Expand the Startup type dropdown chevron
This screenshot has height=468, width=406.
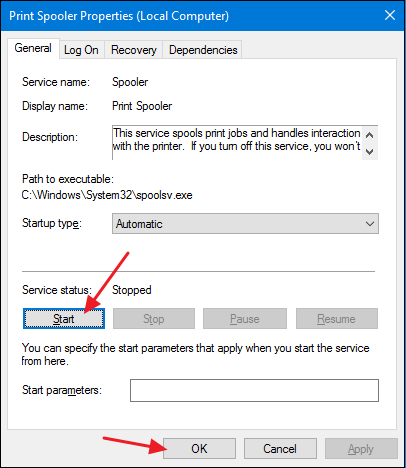(370, 224)
